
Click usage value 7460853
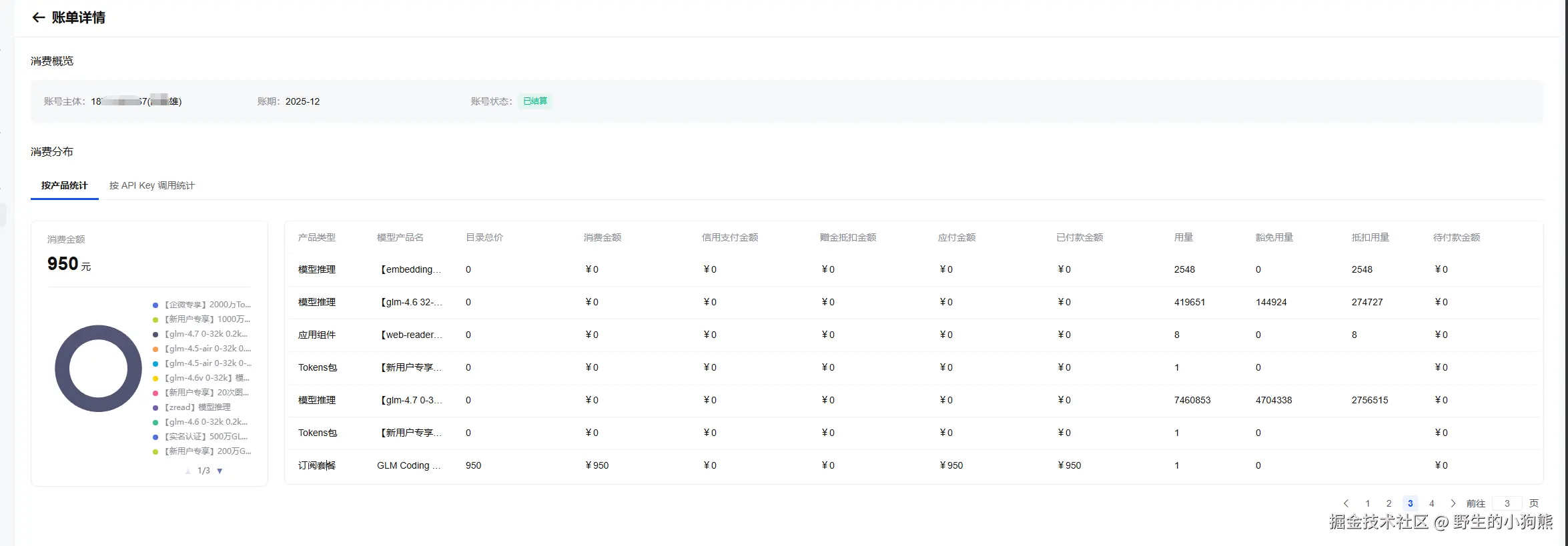click(1192, 400)
